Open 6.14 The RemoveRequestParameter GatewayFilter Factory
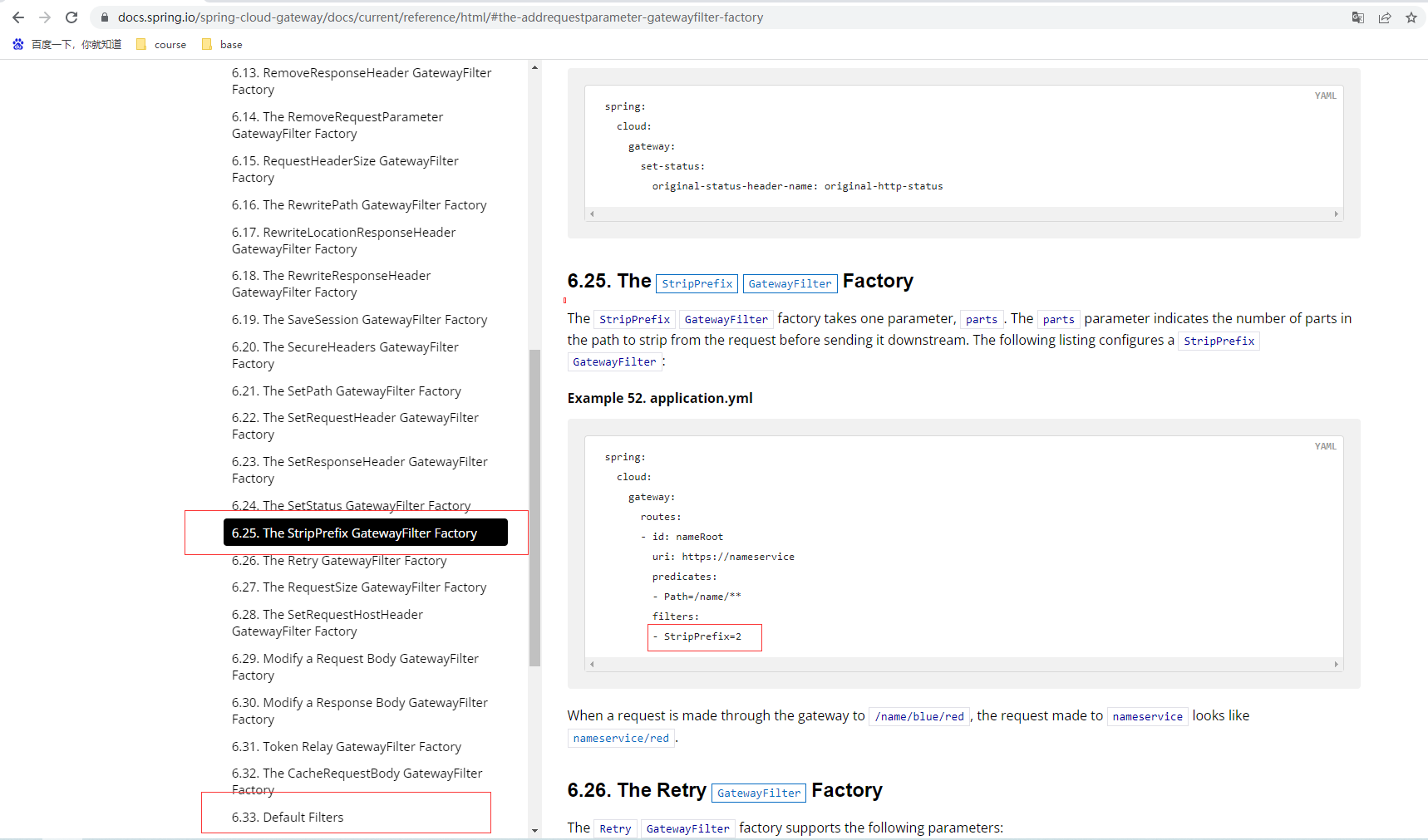 [x=337, y=125]
